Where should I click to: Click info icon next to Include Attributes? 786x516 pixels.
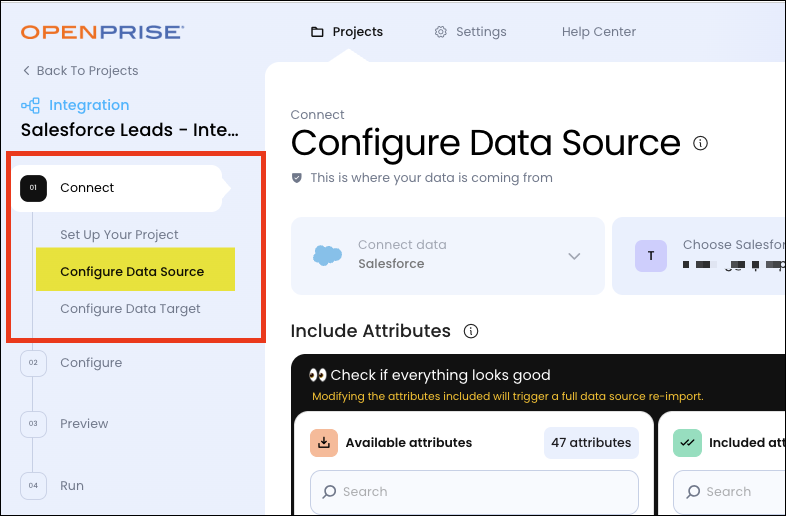tap(471, 331)
